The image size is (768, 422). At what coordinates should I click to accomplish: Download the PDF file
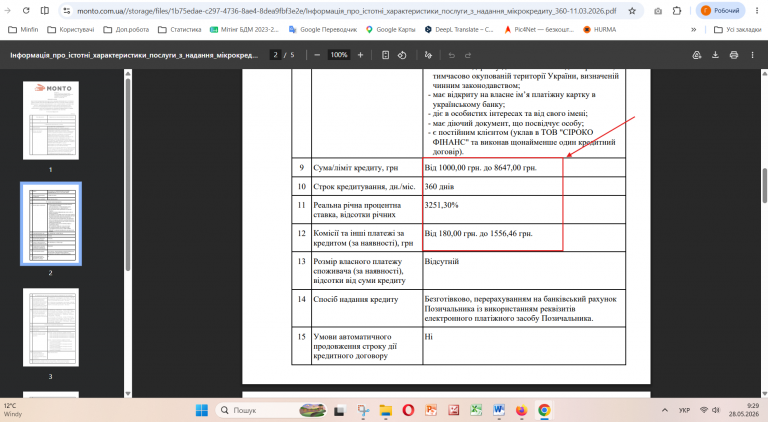click(715, 55)
